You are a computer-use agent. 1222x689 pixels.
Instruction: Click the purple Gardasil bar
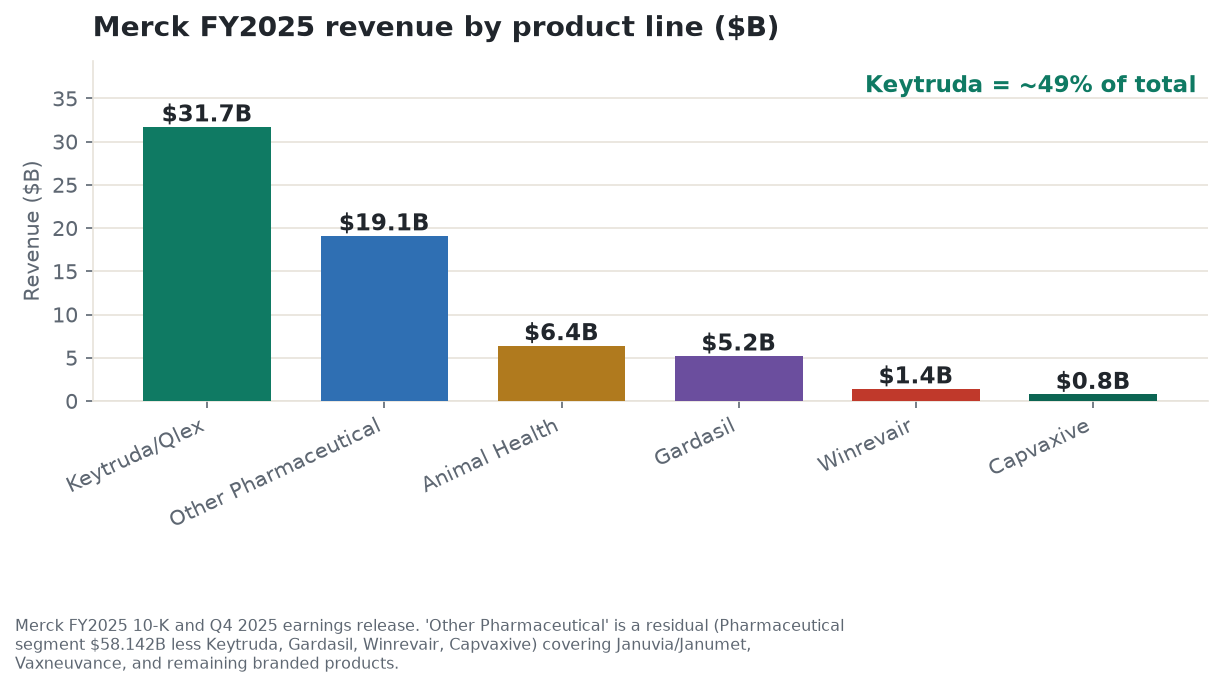coord(739,378)
